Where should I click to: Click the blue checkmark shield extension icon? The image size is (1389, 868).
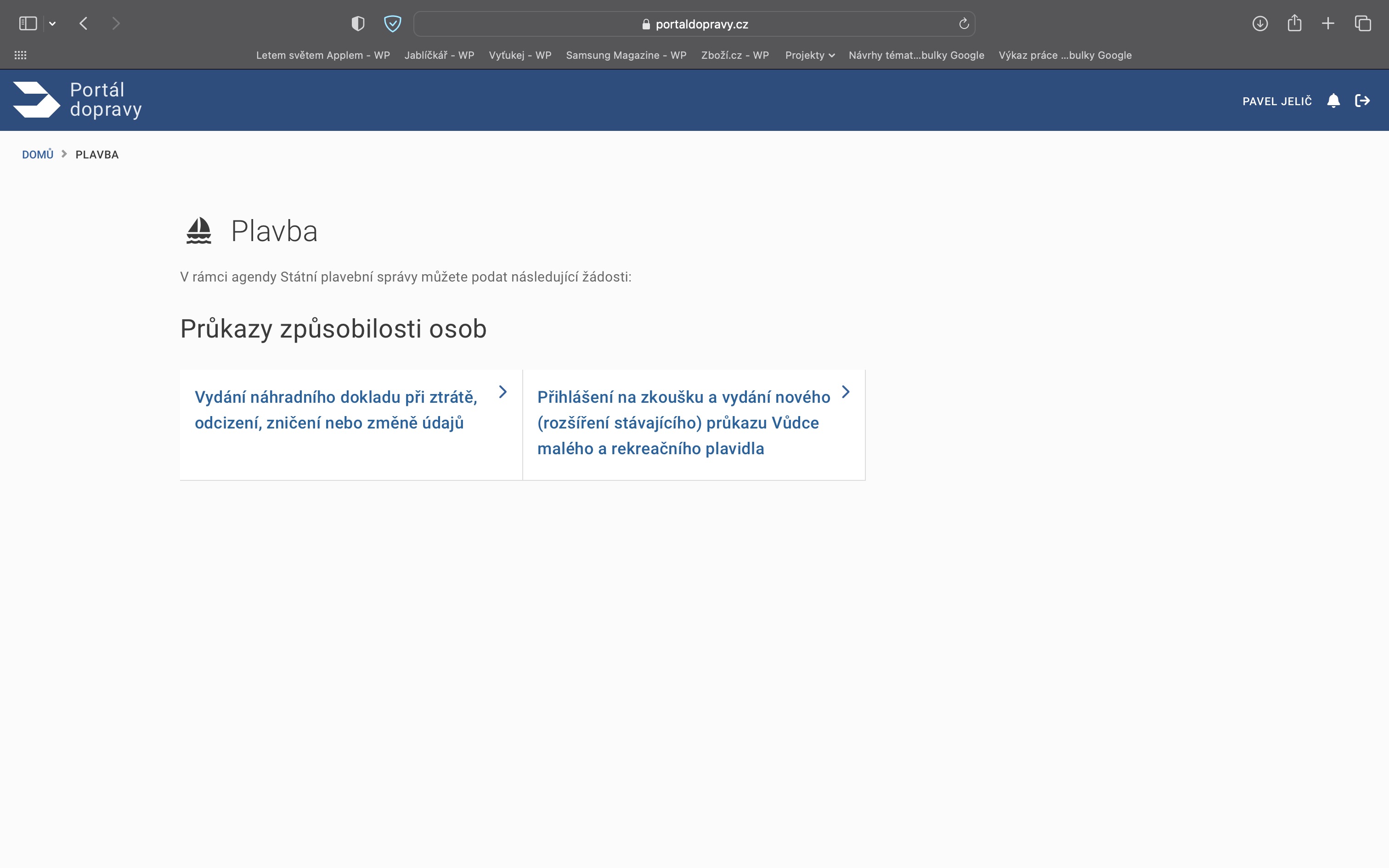click(392, 23)
